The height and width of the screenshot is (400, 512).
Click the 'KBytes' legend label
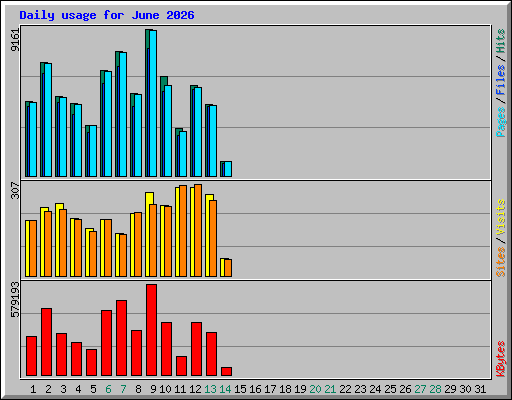[501, 359]
